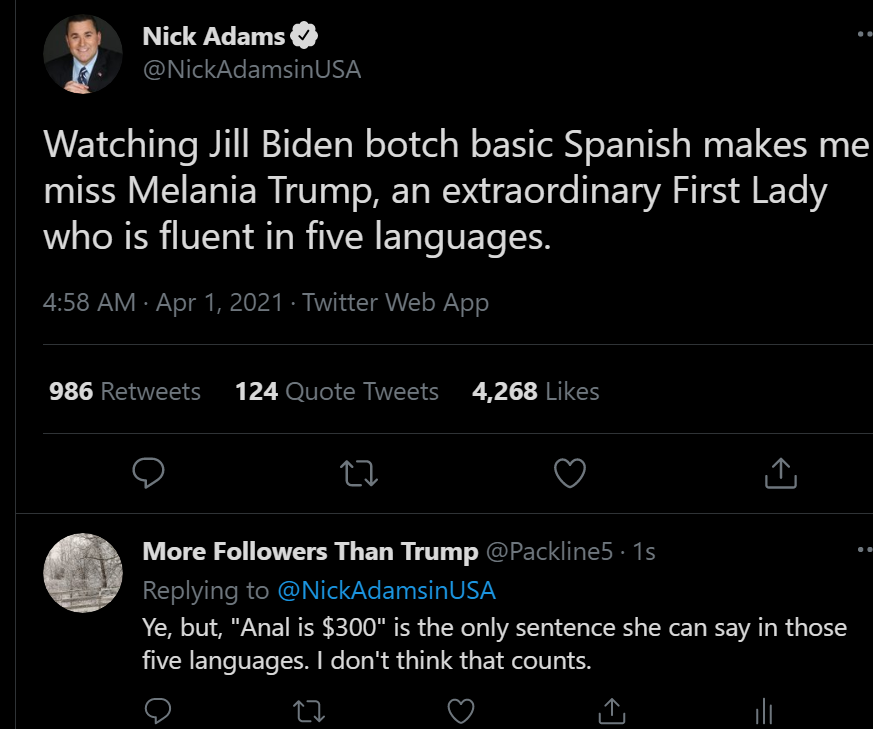The width and height of the screenshot is (873, 729).
Task: Open the @NickAdamsinUSA mention in reply
Action: [x=386, y=590]
